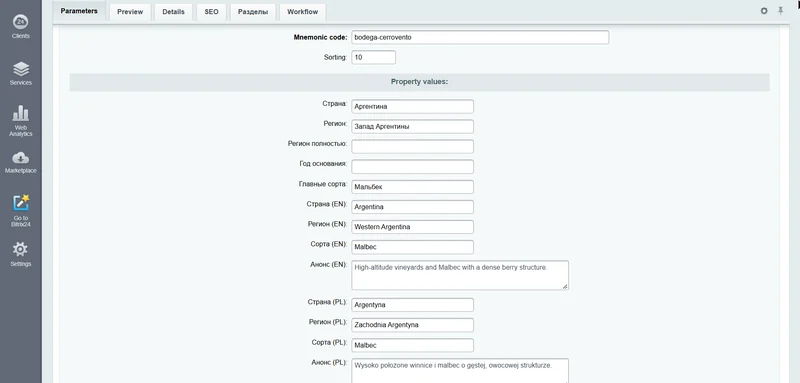The width and height of the screenshot is (800, 383).
Task: Click the Анонс (PL) label
Action: pyautogui.click(x=329, y=362)
